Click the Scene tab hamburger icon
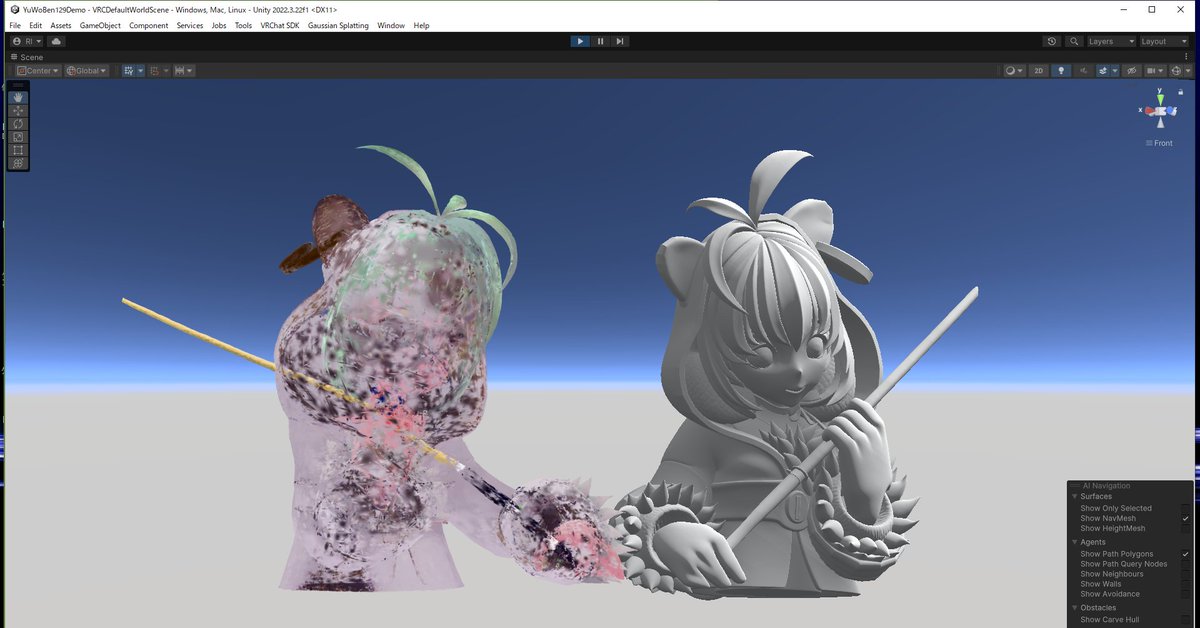Viewport: 1200px width, 628px height. tap(14, 57)
